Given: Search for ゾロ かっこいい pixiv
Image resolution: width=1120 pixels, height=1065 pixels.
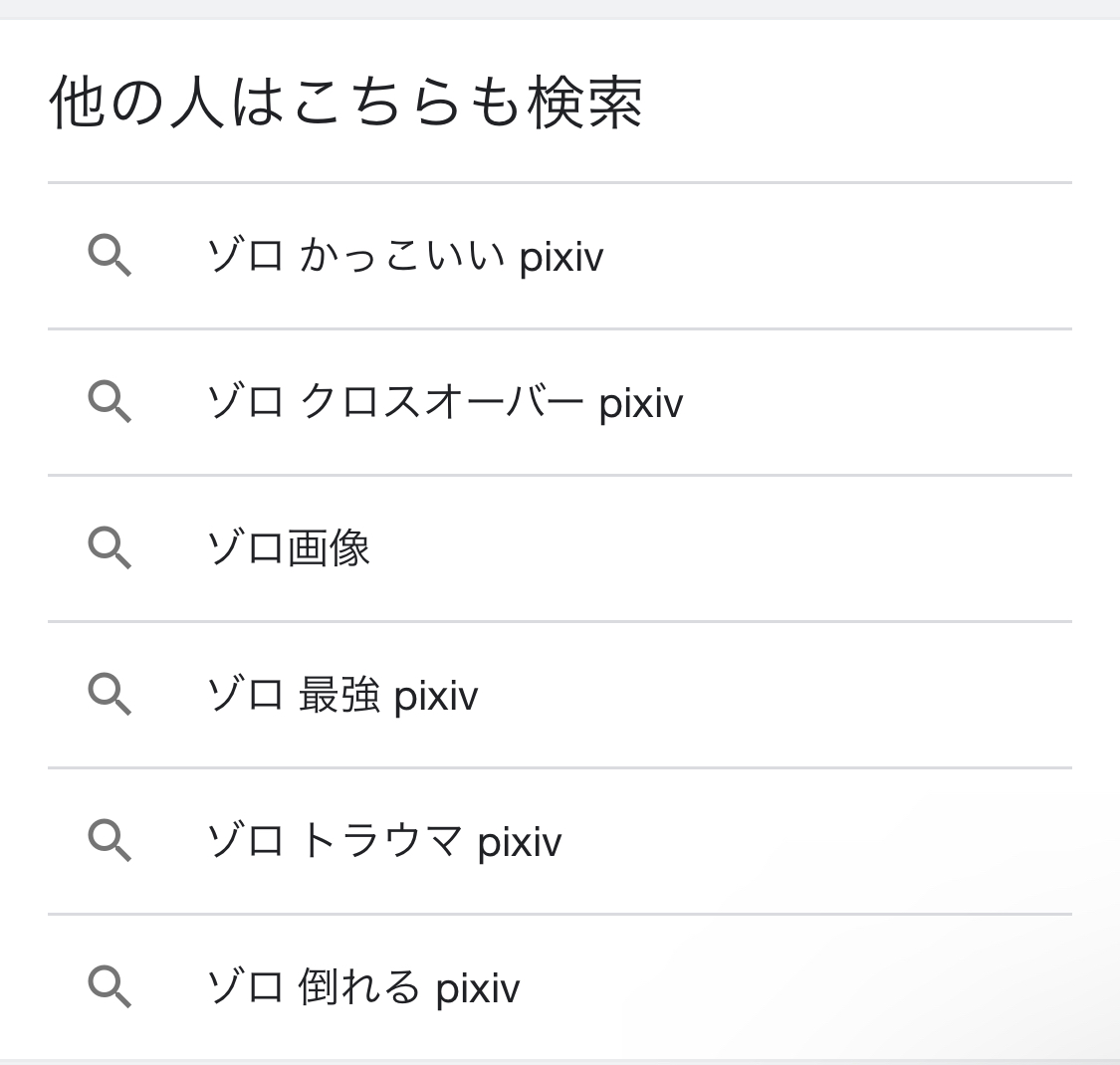Looking at the screenshot, I should point(560,257).
